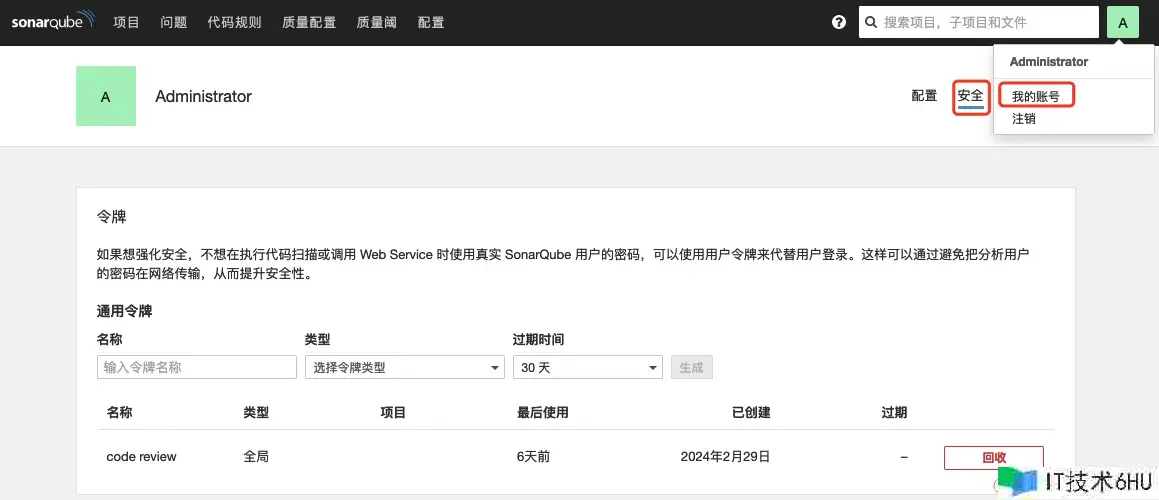Open 配置 in top navigation bar
The height and width of the screenshot is (500, 1159).
(431, 22)
